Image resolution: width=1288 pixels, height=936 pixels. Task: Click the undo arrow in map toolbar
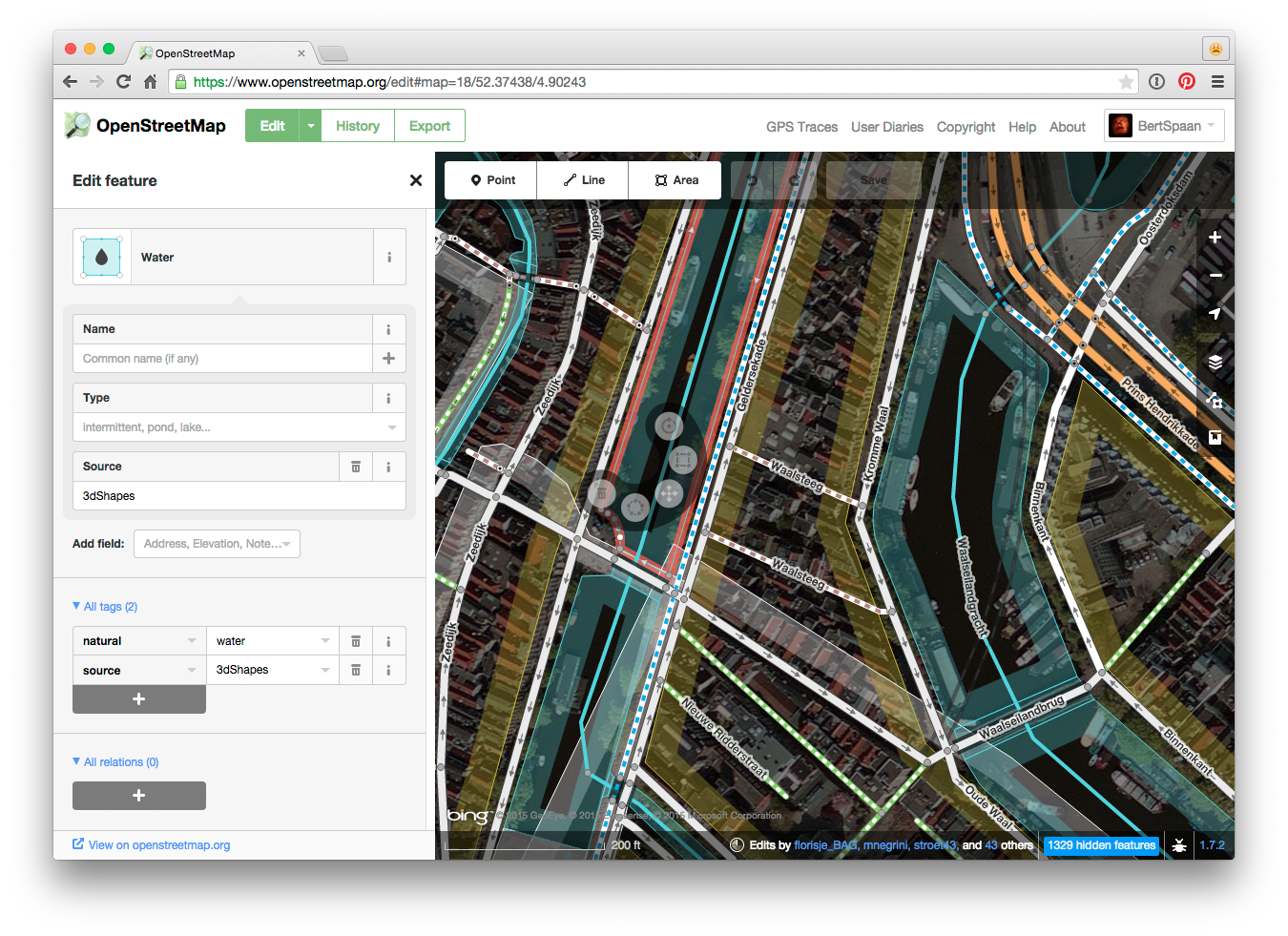click(x=754, y=180)
